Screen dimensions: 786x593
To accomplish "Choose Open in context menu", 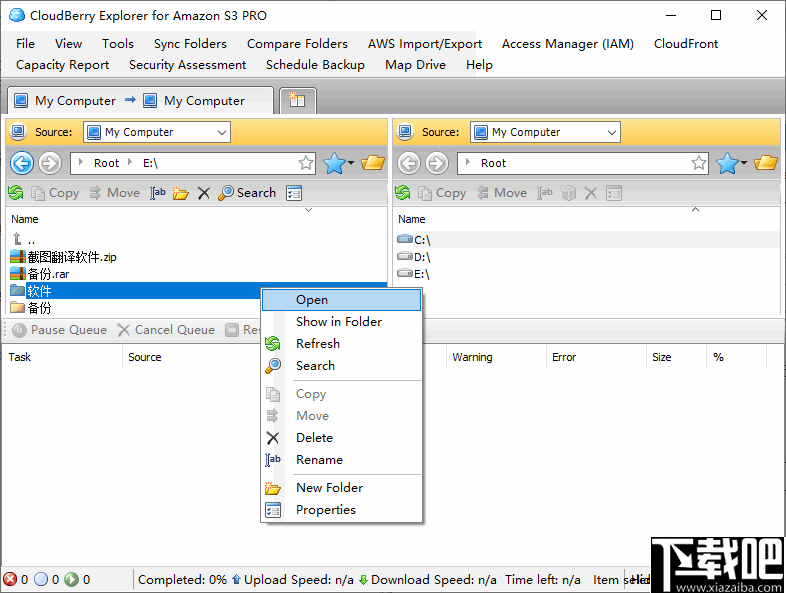I will 341,300.
